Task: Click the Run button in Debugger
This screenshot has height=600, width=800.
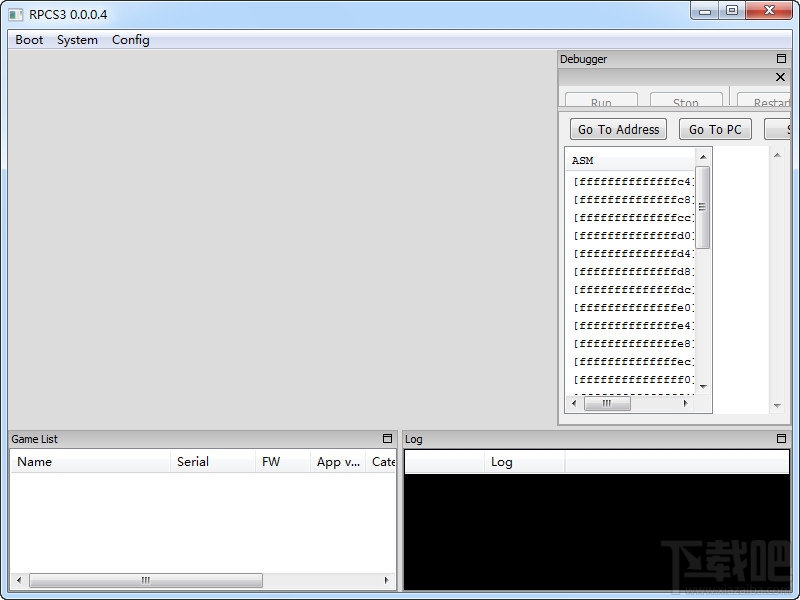Action: coord(601,99)
